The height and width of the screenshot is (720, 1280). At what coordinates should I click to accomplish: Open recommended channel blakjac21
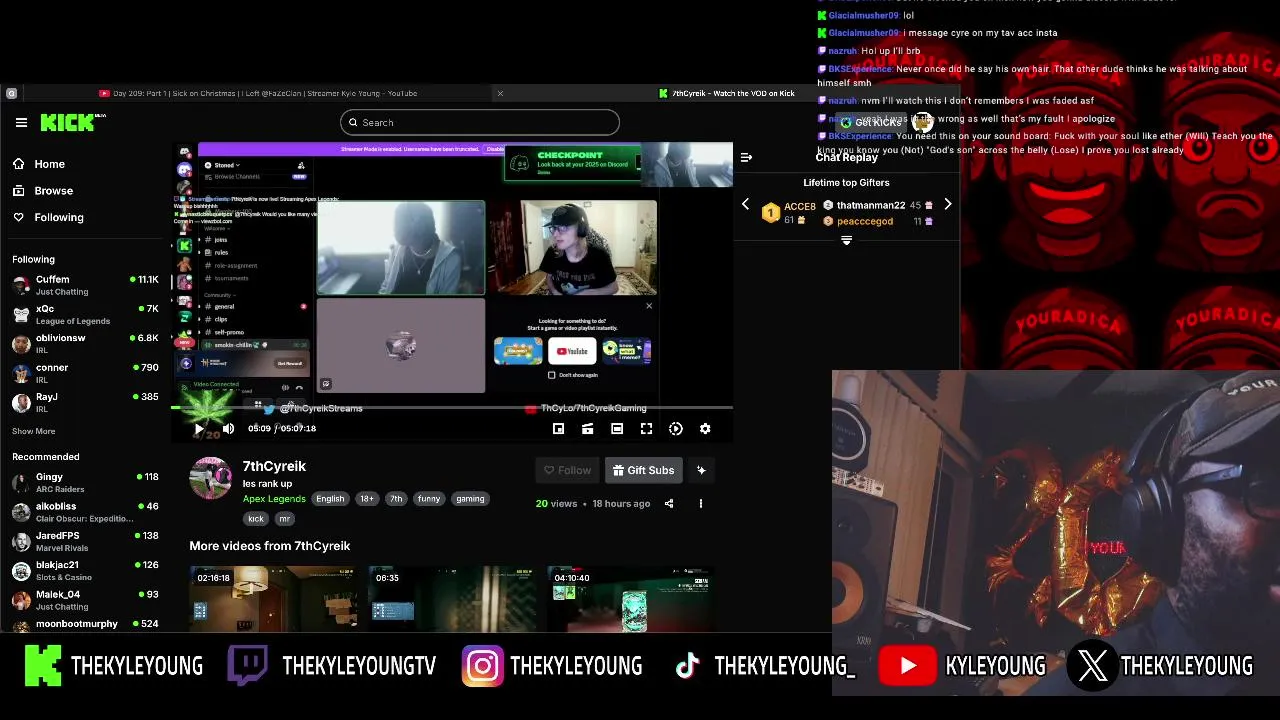(85, 570)
